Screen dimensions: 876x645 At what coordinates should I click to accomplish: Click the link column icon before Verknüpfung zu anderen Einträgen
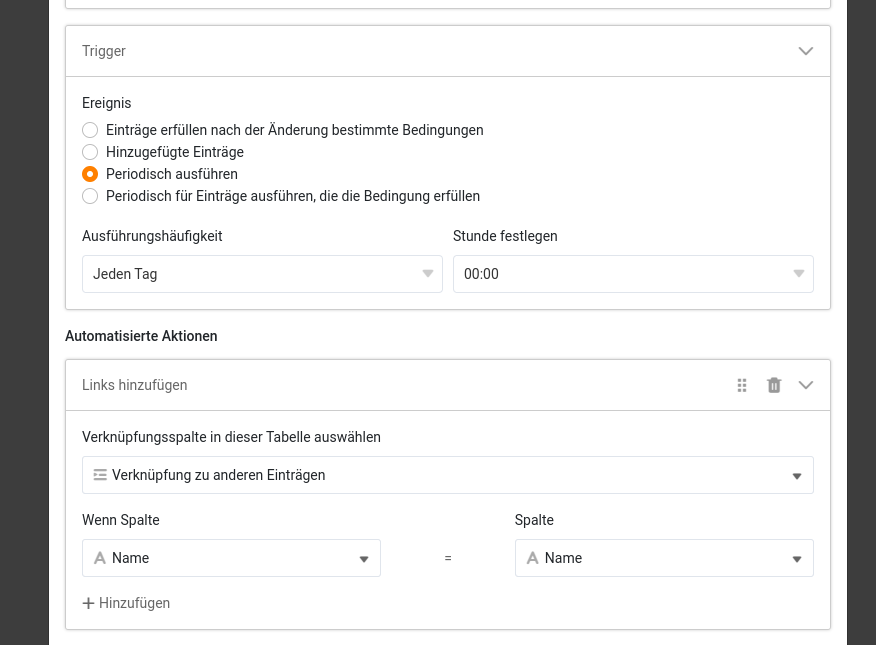100,475
